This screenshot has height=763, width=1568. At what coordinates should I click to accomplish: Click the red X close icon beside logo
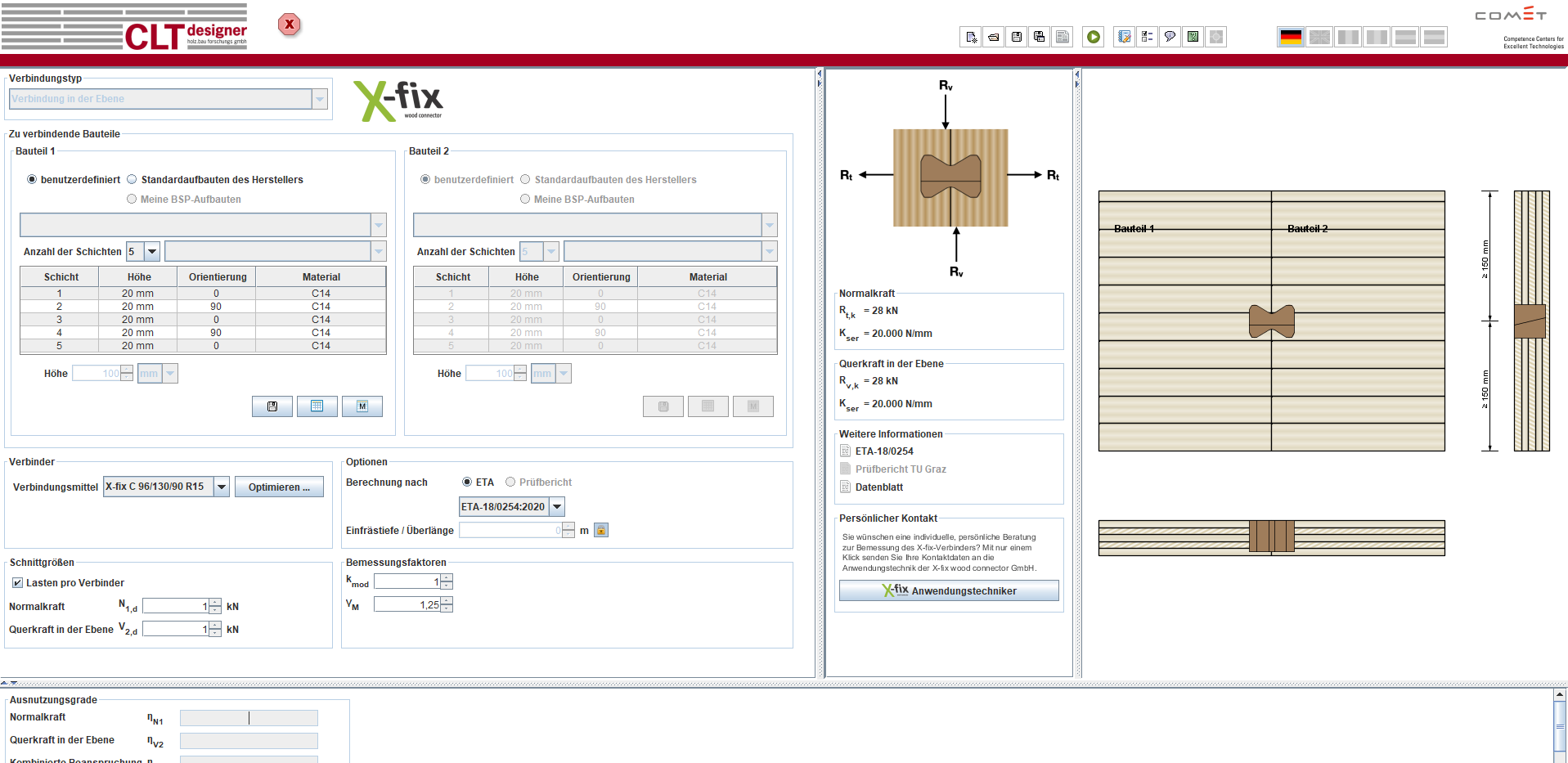pos(290,25)
